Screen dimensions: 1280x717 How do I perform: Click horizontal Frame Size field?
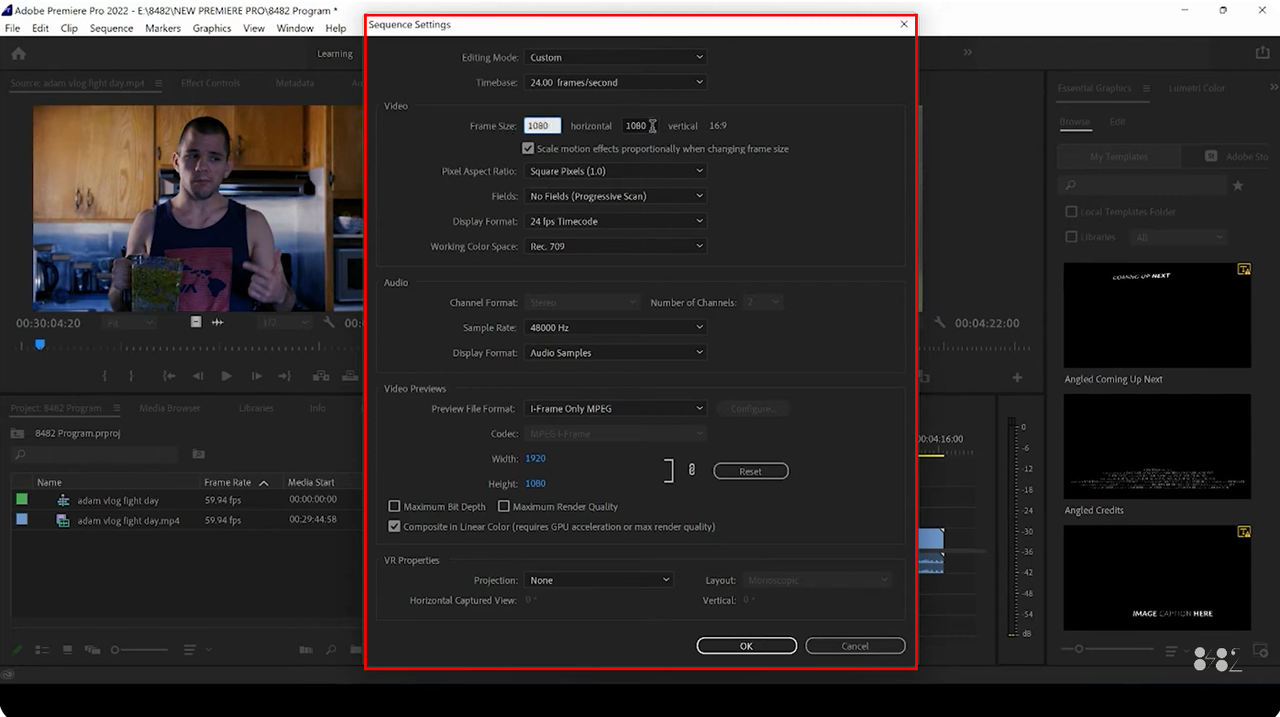tap(542, 126)
